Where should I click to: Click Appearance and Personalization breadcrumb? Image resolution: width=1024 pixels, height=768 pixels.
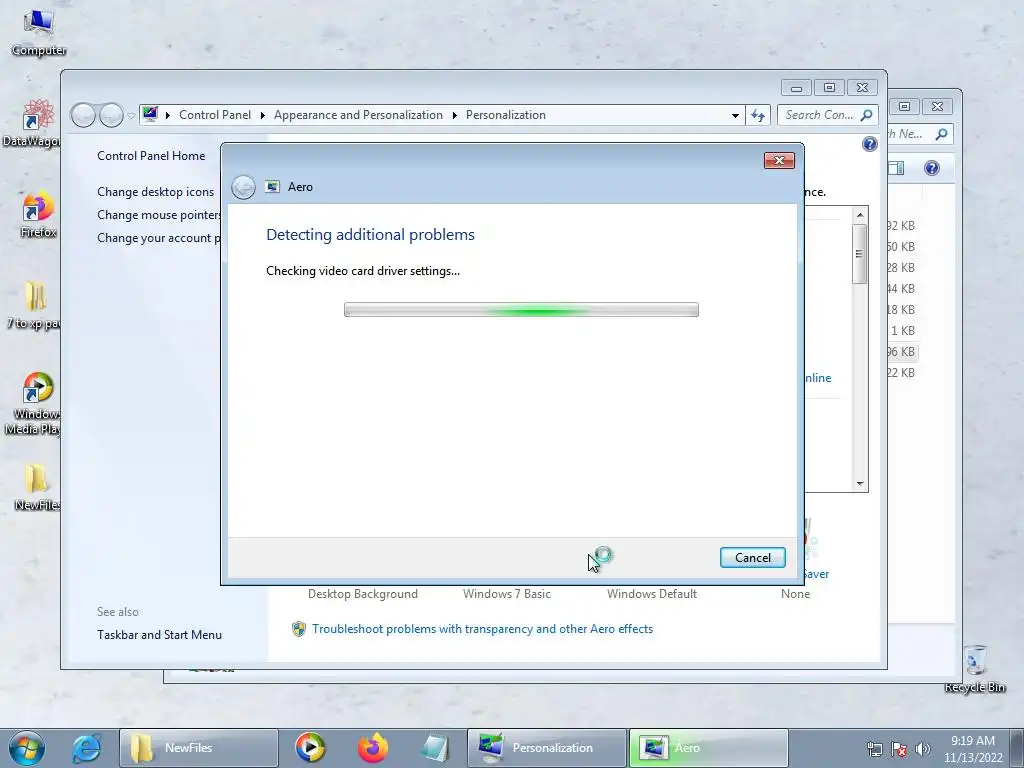tap(358, 115)
